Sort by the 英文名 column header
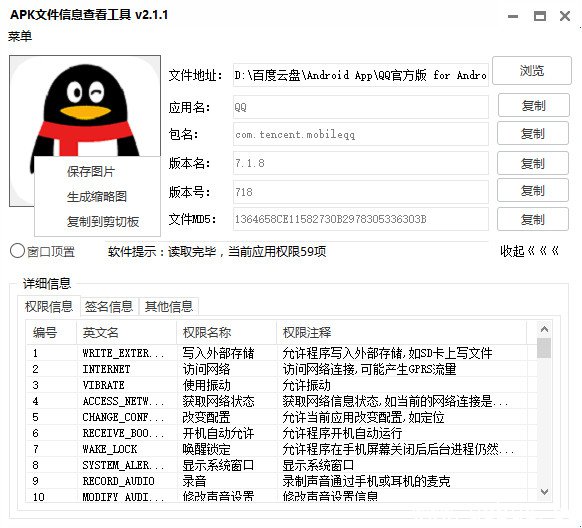Screen dimensions: 582x528 (x=127, y=332)
